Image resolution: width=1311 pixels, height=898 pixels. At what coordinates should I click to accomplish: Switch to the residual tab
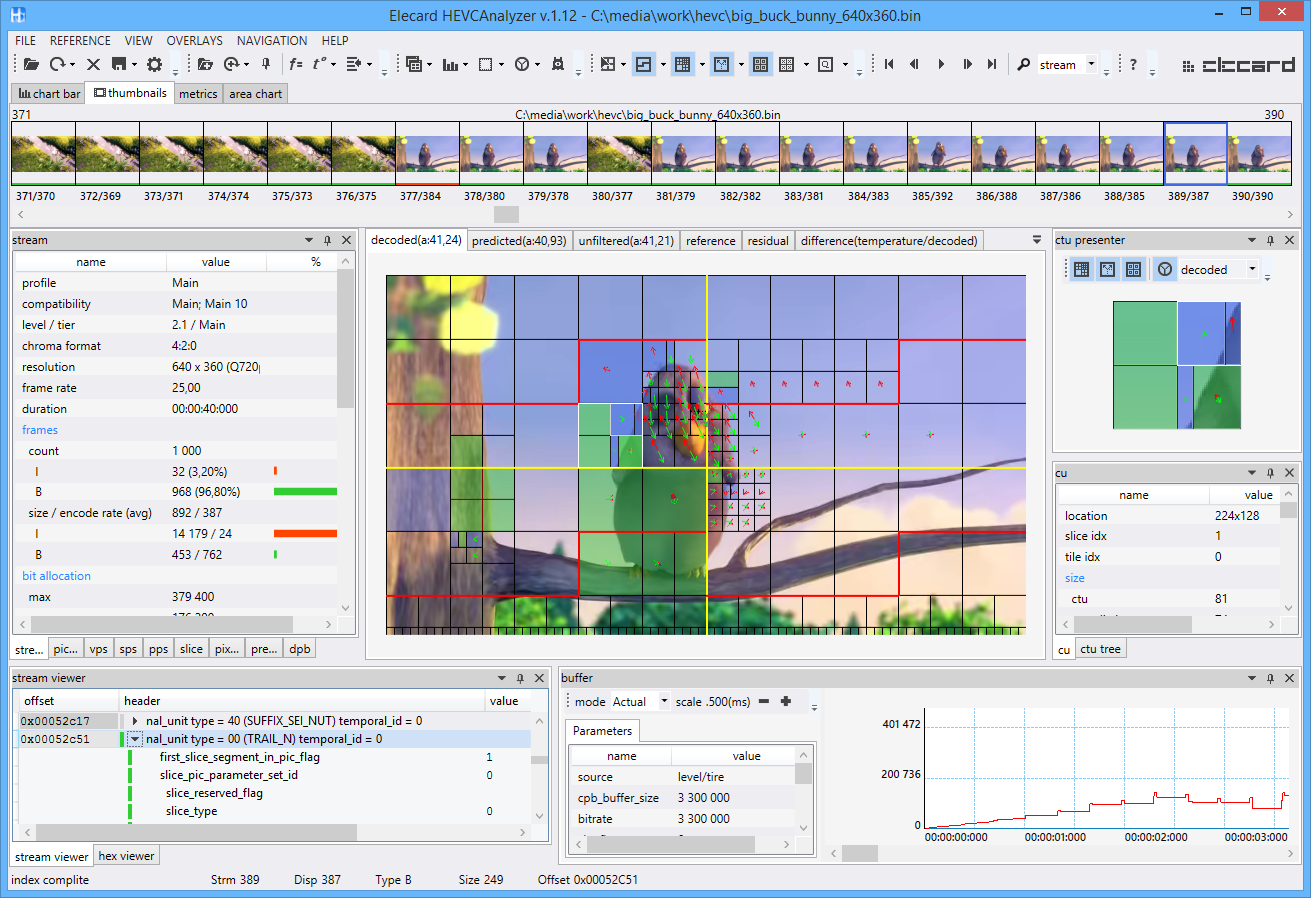[x=768, y=240]
